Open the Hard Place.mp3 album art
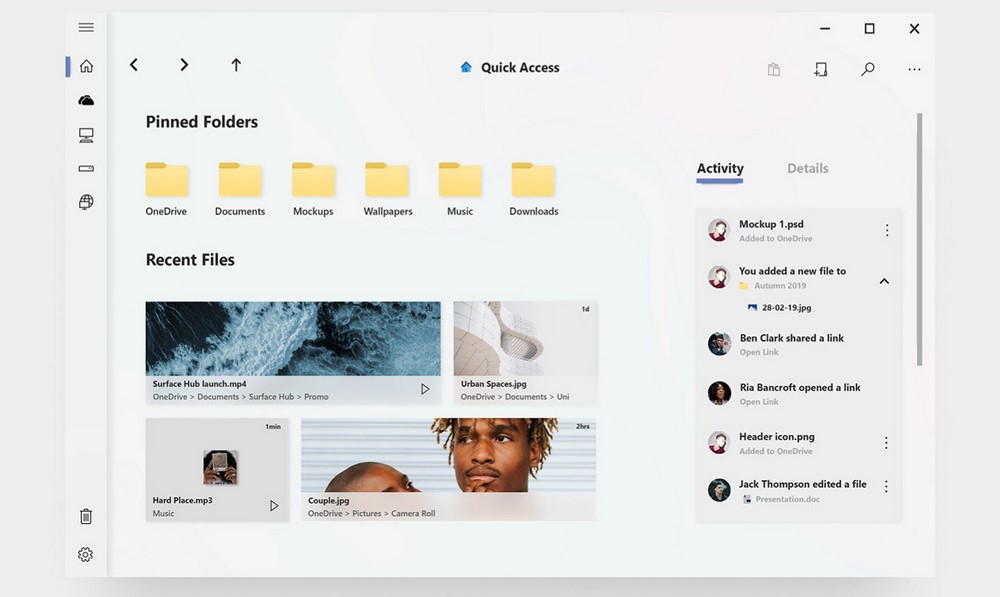1000x597 pixels. pyautogui.click(x=221, y=467)
